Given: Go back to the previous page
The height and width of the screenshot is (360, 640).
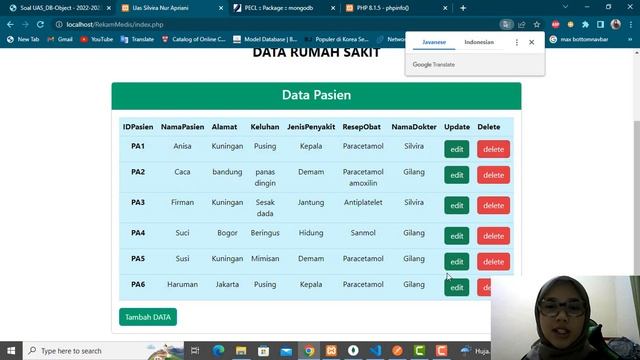Looking at the screenshot, I should pyautogui.click(x=10, y=24).
